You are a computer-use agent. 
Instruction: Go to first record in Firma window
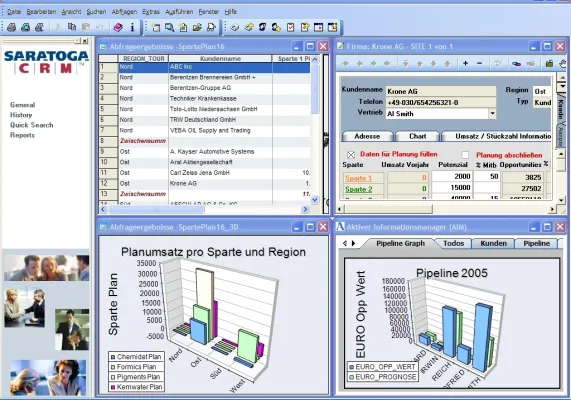click(x=346, y=63)
